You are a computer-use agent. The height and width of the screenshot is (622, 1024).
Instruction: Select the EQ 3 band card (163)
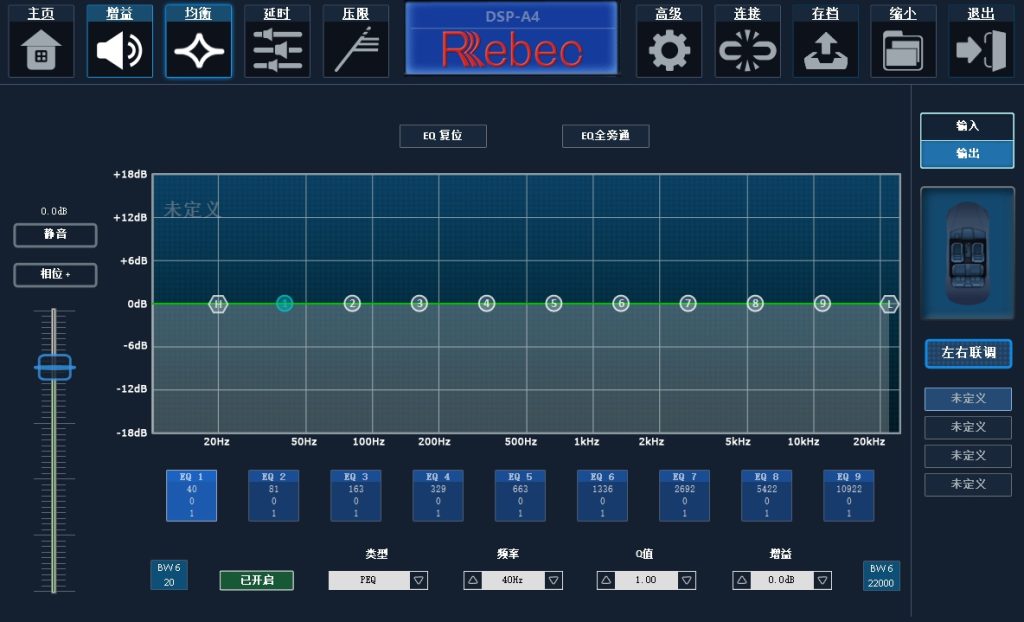pos(356,495)
